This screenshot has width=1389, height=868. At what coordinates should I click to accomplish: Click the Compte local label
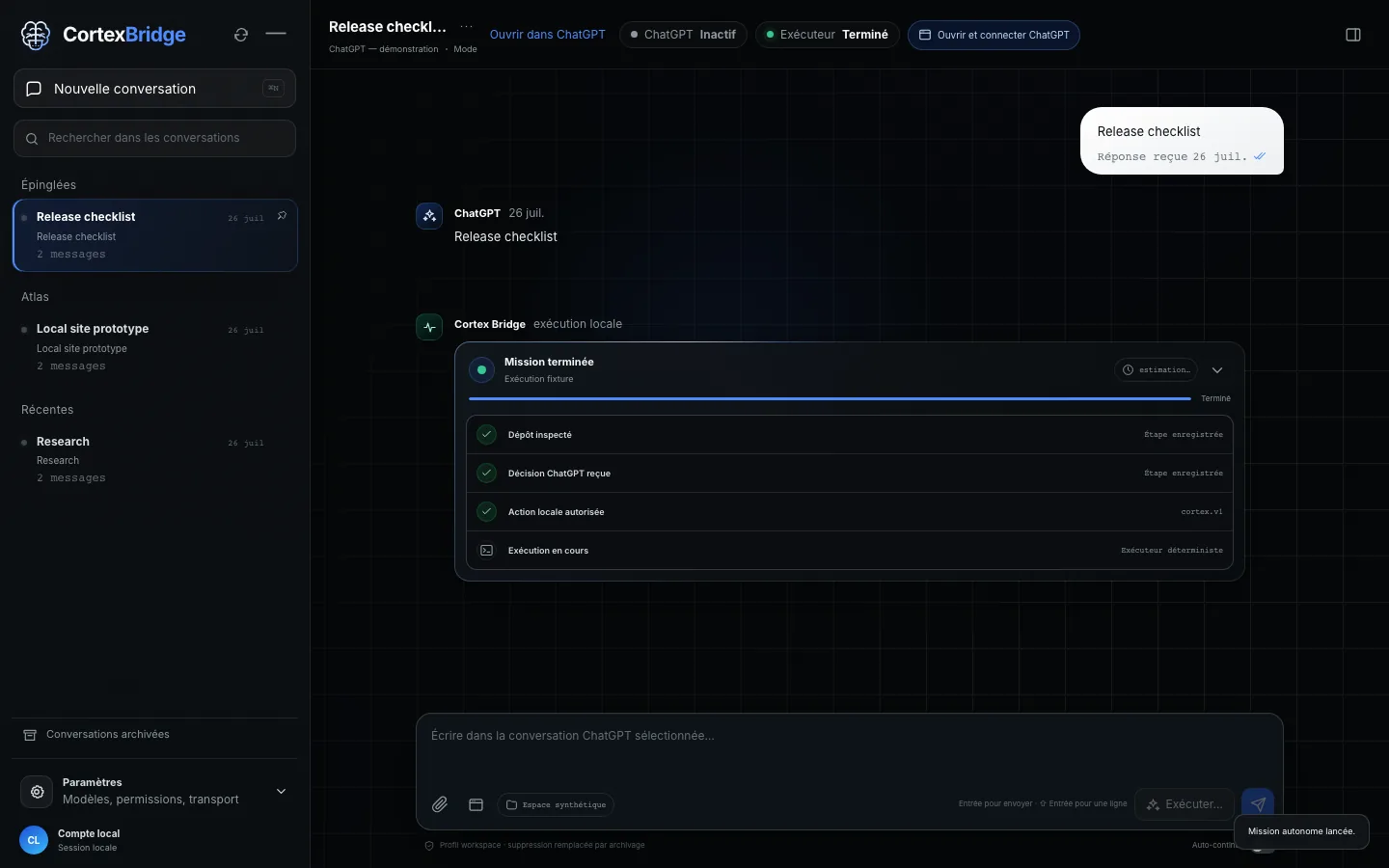89,833
